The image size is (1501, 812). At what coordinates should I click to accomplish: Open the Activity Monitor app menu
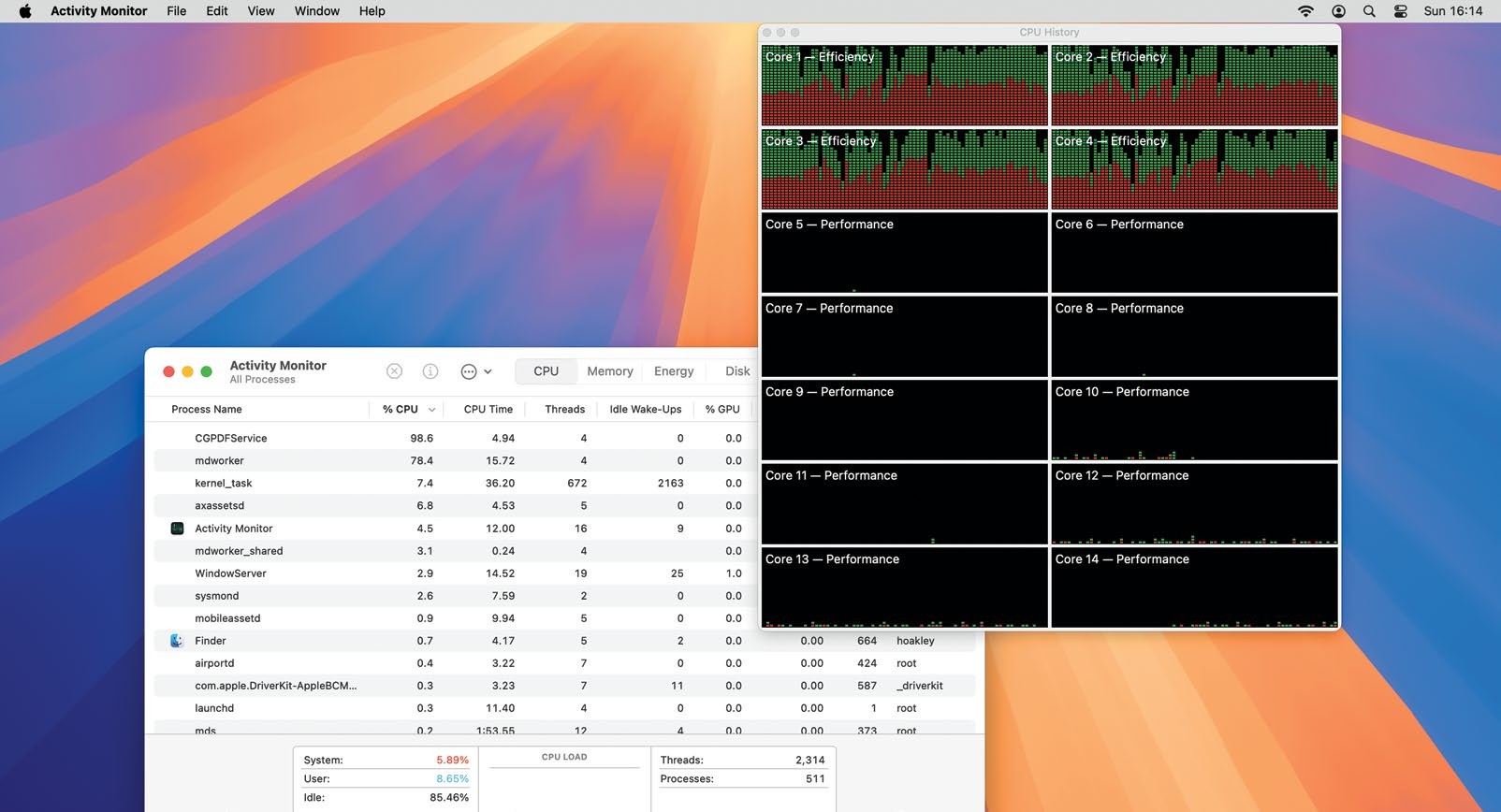(98, 11)
